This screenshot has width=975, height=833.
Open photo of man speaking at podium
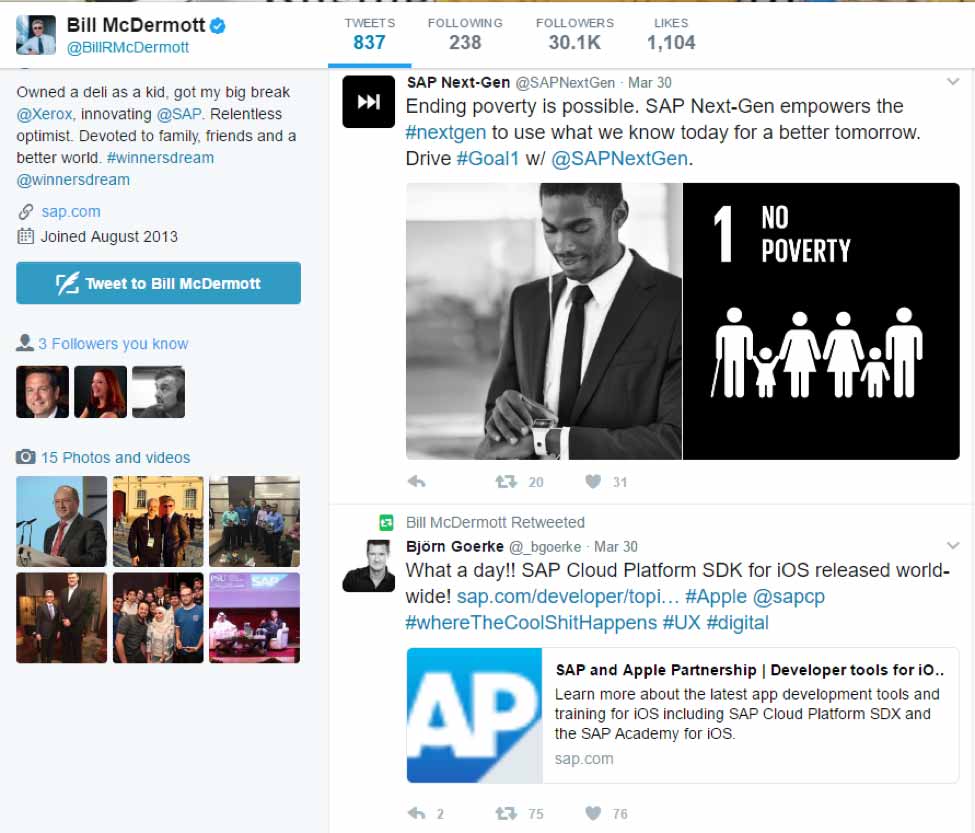62,522
